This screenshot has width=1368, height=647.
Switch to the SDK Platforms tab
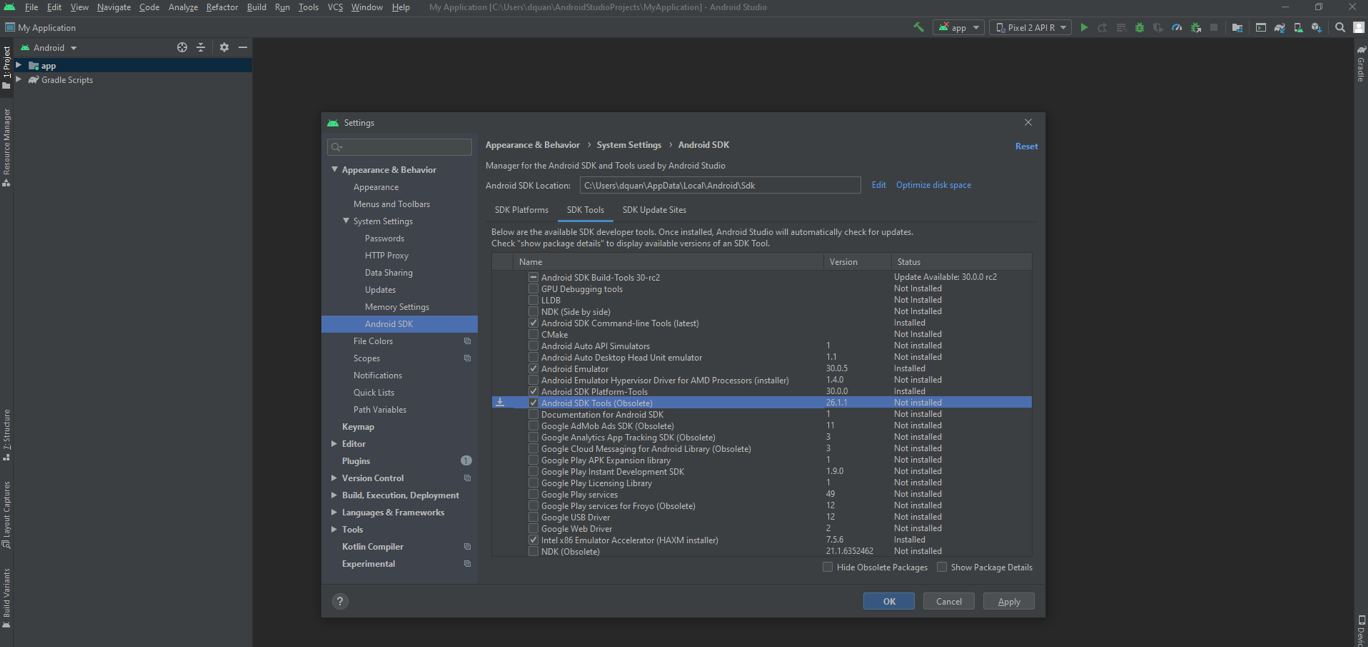pos(521,210)
